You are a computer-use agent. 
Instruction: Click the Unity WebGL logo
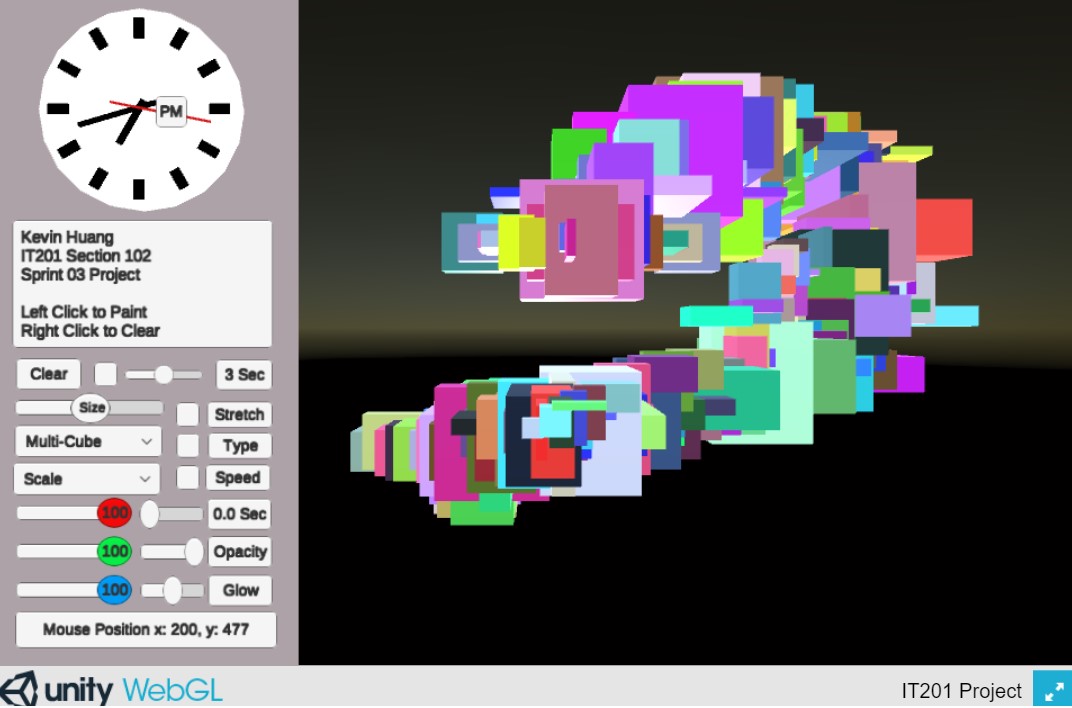[112, 690]
